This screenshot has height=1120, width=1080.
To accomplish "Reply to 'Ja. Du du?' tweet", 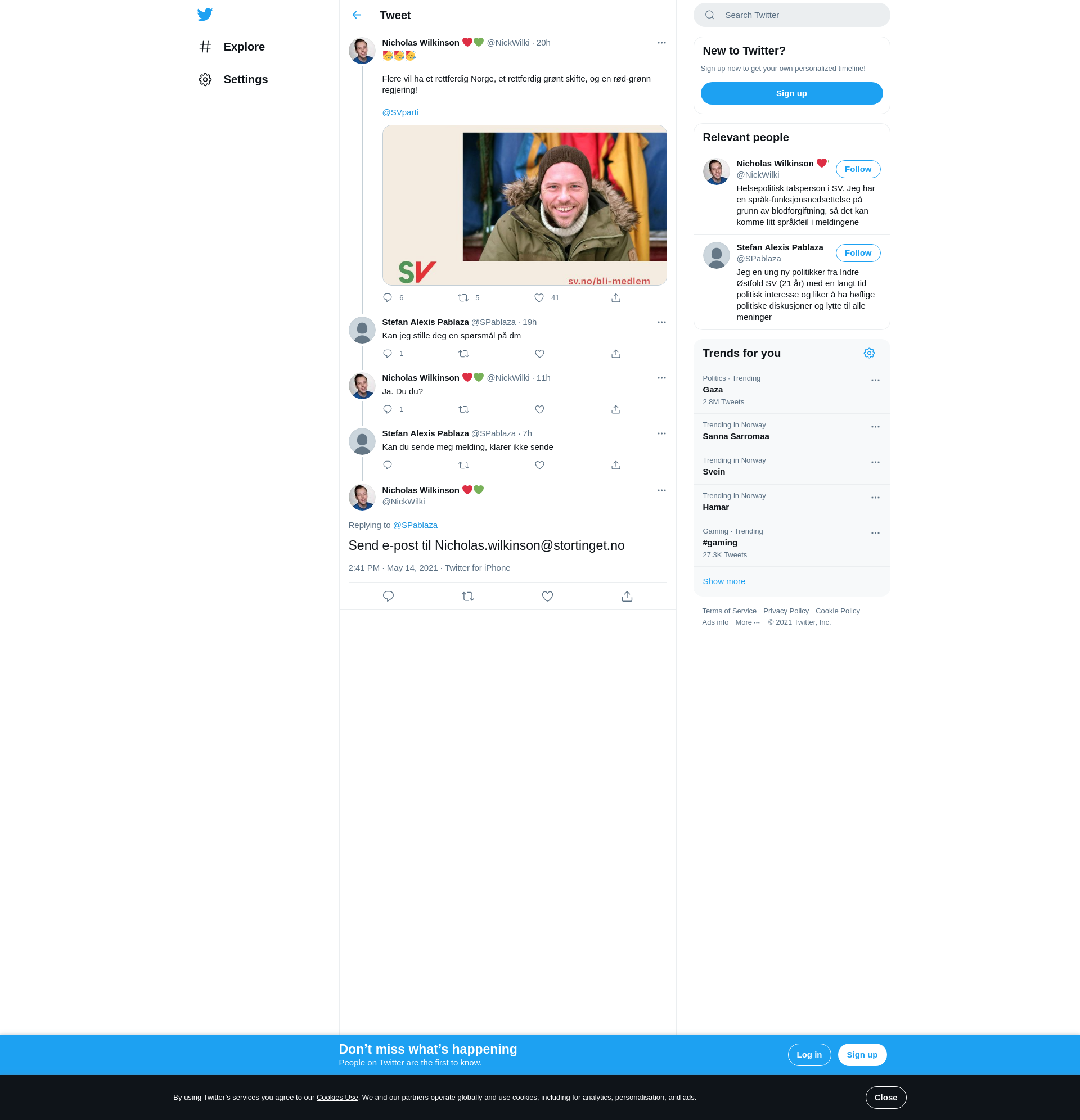I will click(x=388, y=409).
